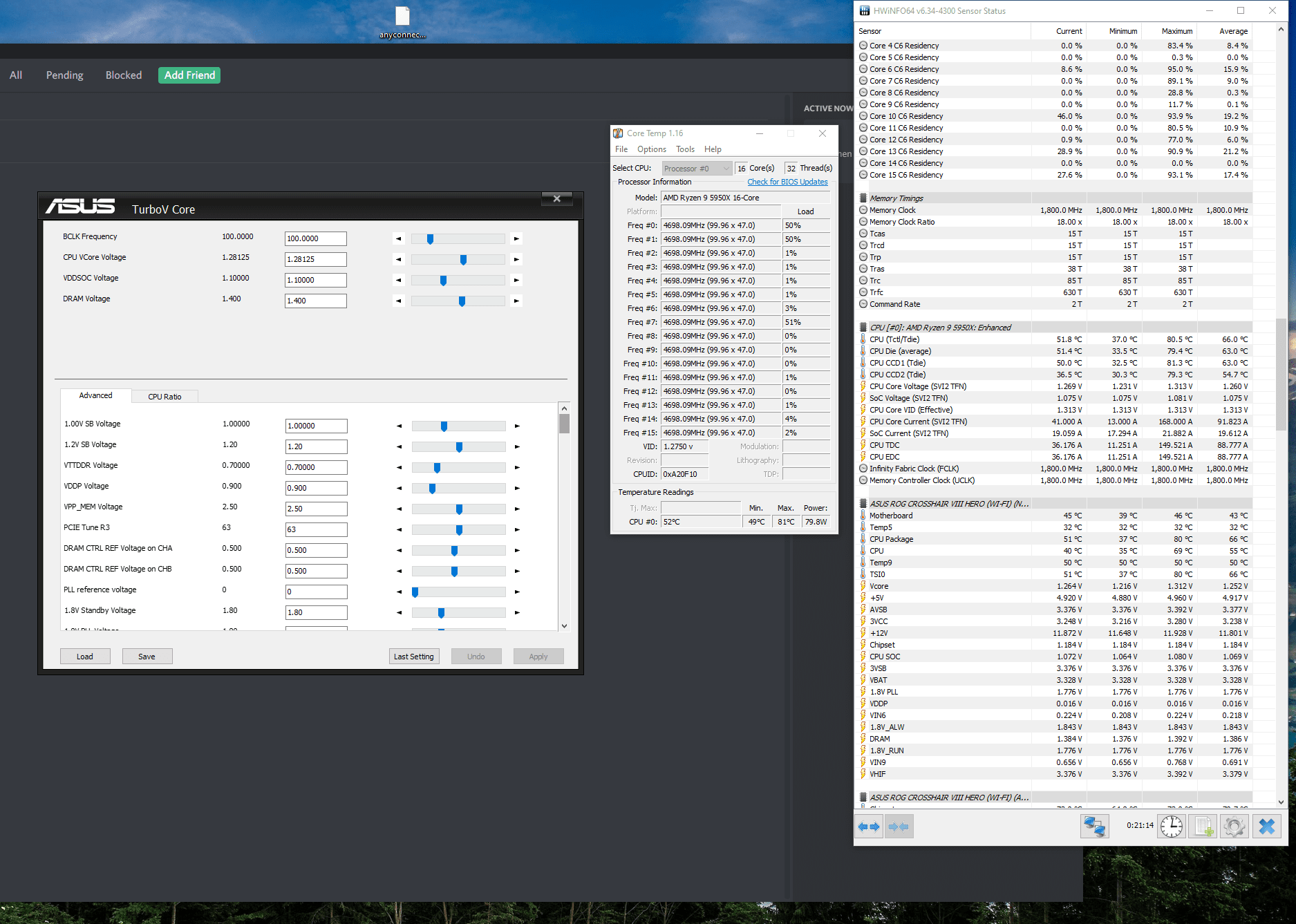The height and width of the screenshot is (924, 1296).
Task: Click Apply button in TurboV Core
Action: 538,657
